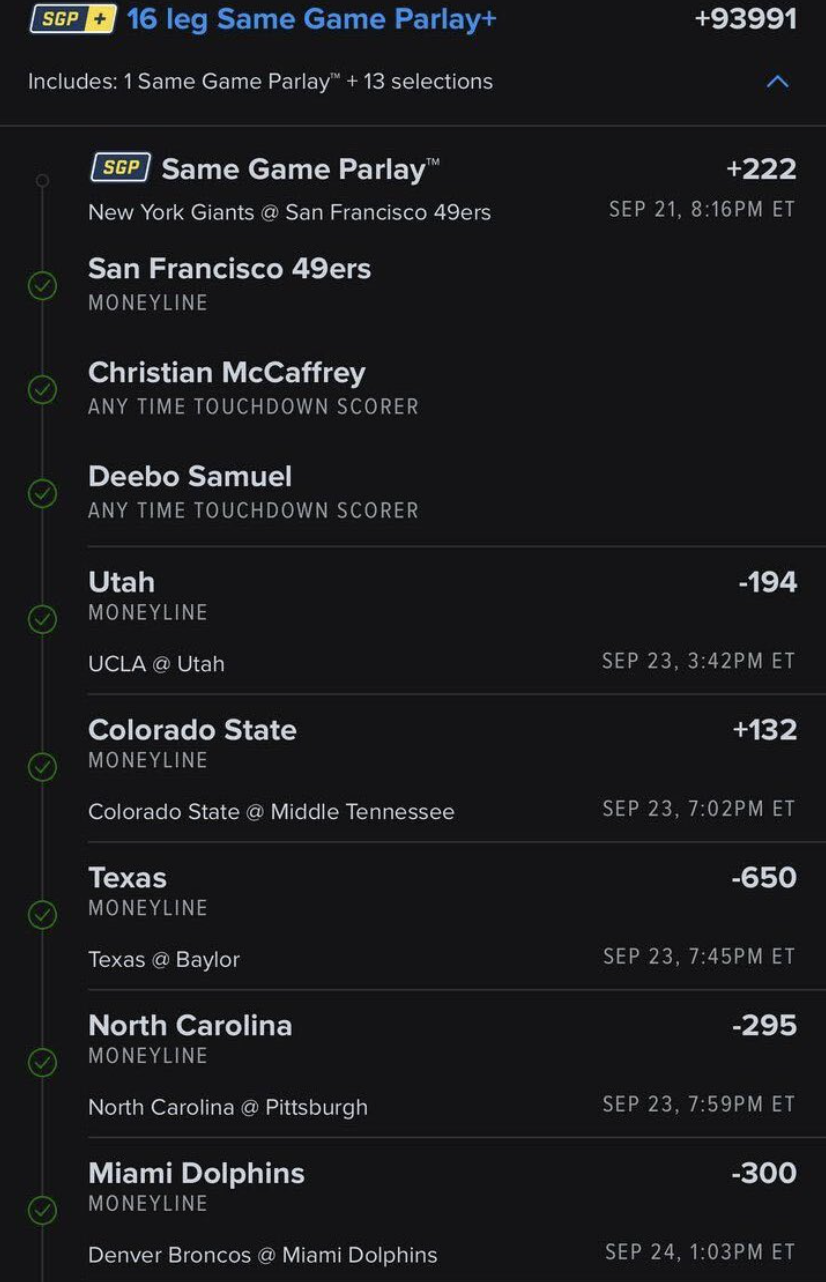Tap the Texas @ Baylor game text

(164, 959)
